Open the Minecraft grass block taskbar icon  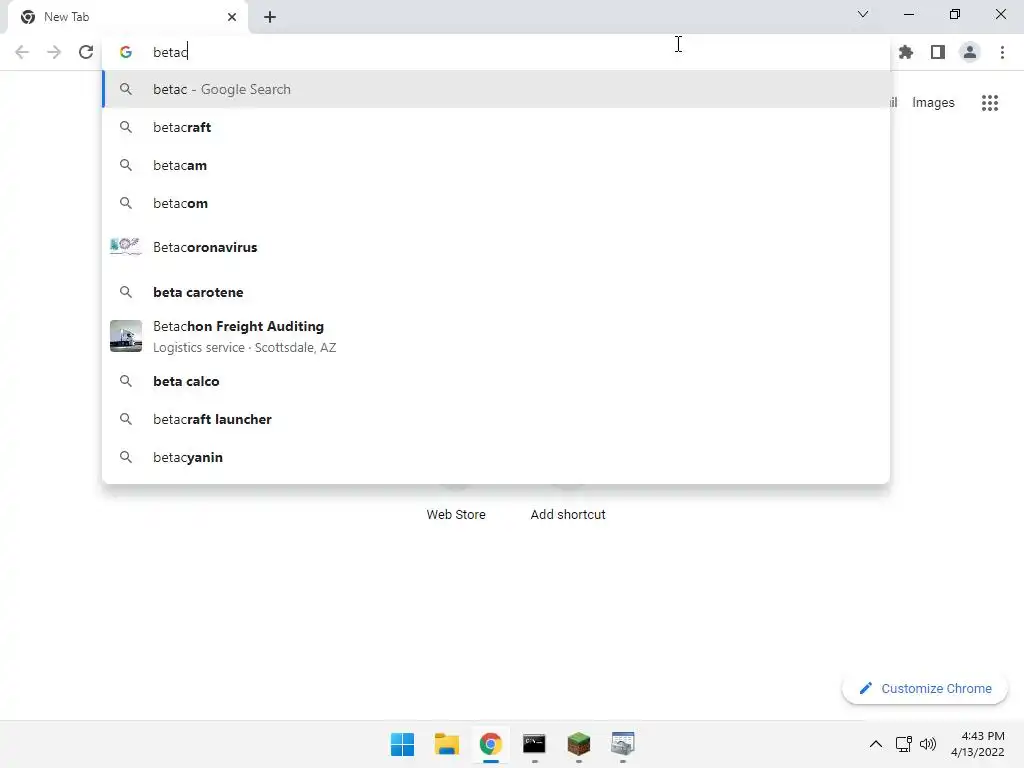point(579,744)
